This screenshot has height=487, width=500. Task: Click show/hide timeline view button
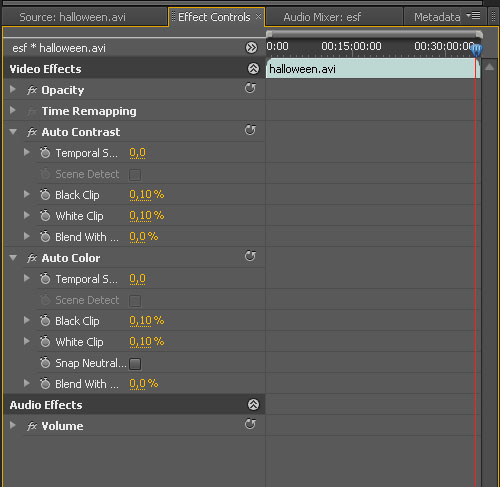pos(251,48)
